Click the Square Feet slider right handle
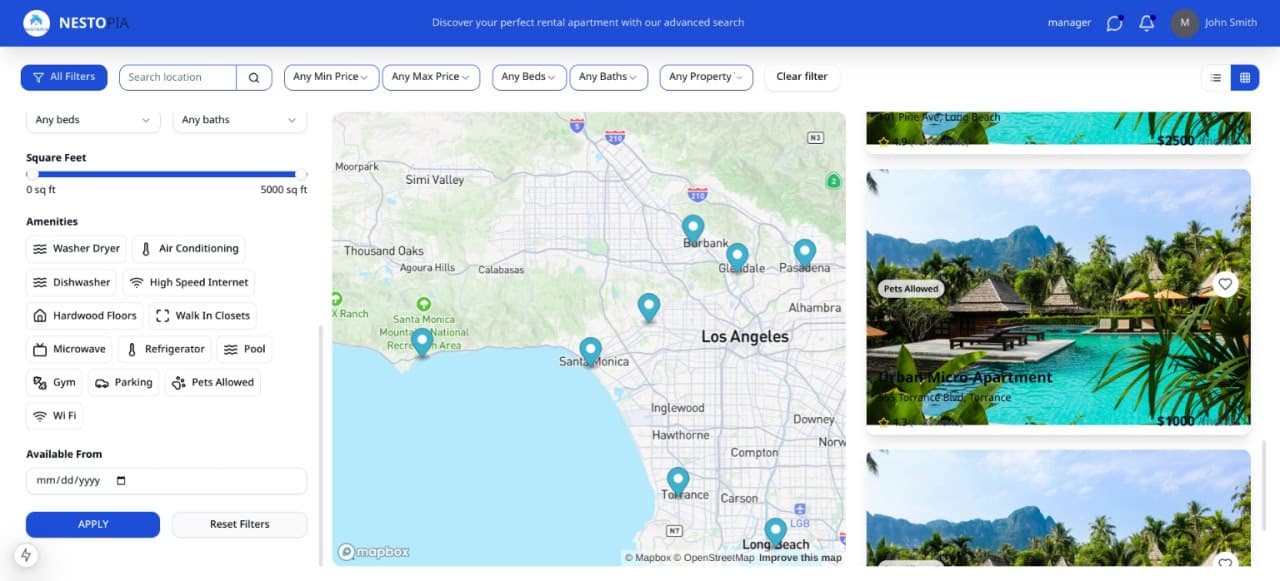 click(x=301, y=174)
